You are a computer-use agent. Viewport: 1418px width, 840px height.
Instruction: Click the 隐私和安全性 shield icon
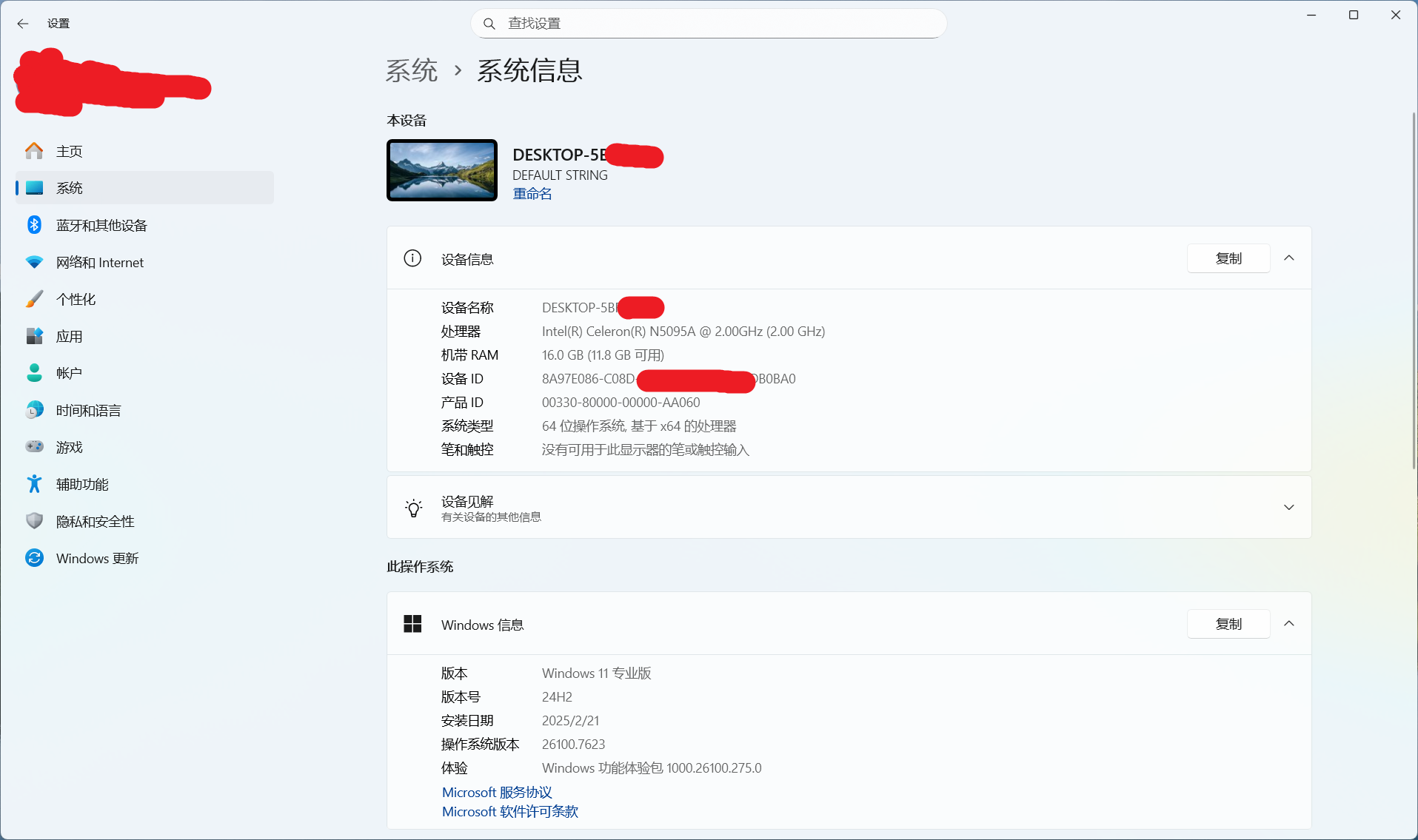pyautogui.click(x=34, y=521)
